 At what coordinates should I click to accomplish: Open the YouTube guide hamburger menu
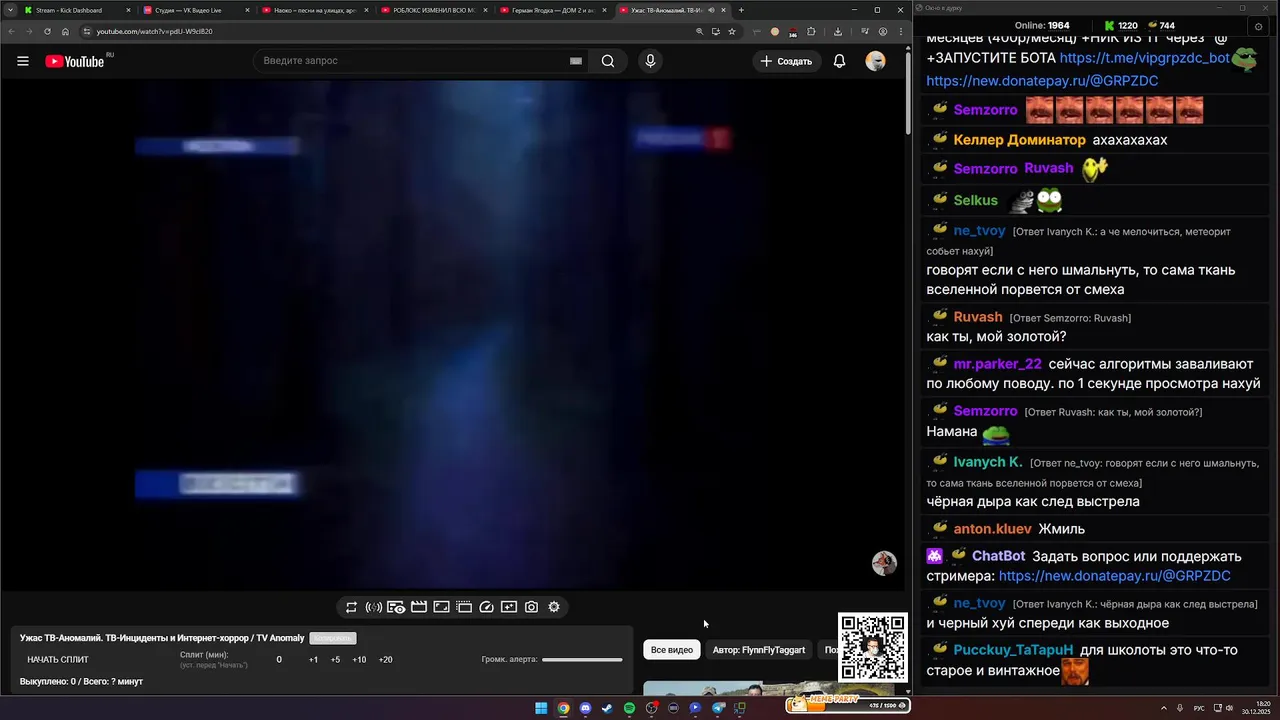(x=23, y=61)
